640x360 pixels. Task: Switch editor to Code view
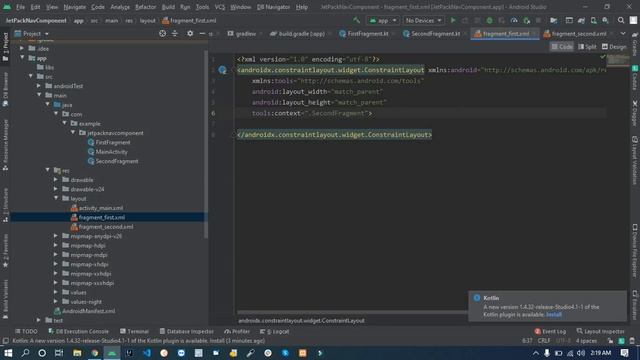pos(562,47)
